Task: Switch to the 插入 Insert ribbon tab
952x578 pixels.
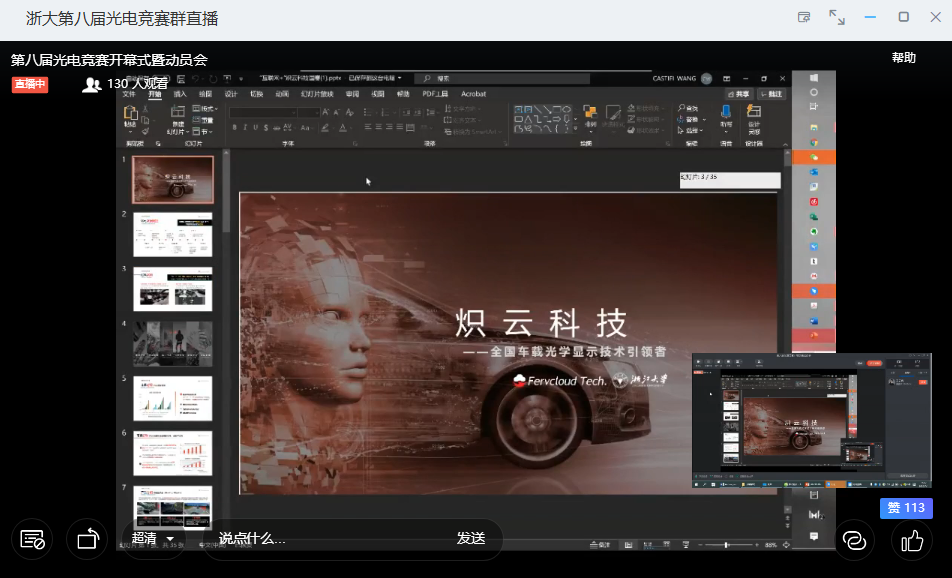Action: point(180,94)
